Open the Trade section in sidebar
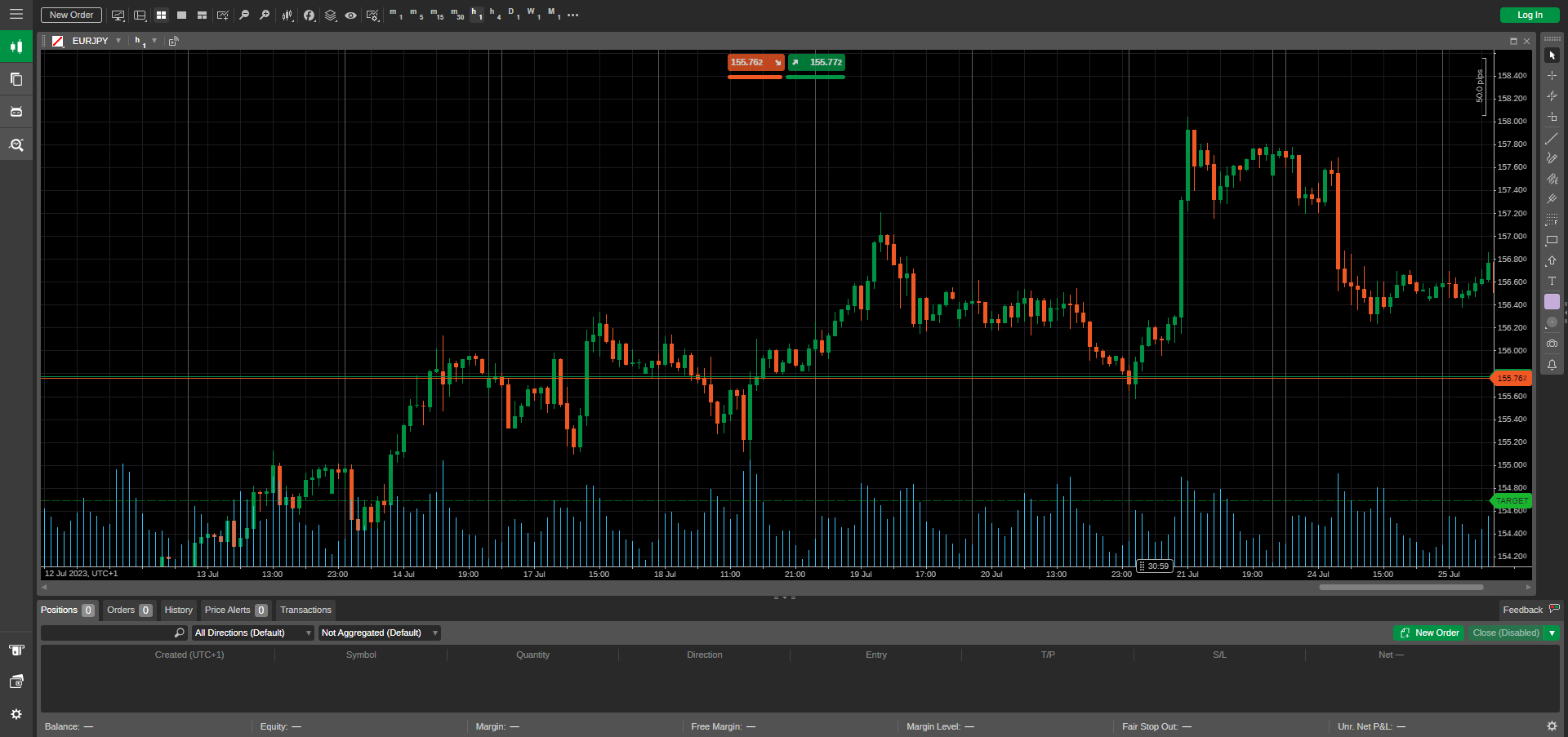This screenshot has height=737, width=1568. tap(16, 47)
